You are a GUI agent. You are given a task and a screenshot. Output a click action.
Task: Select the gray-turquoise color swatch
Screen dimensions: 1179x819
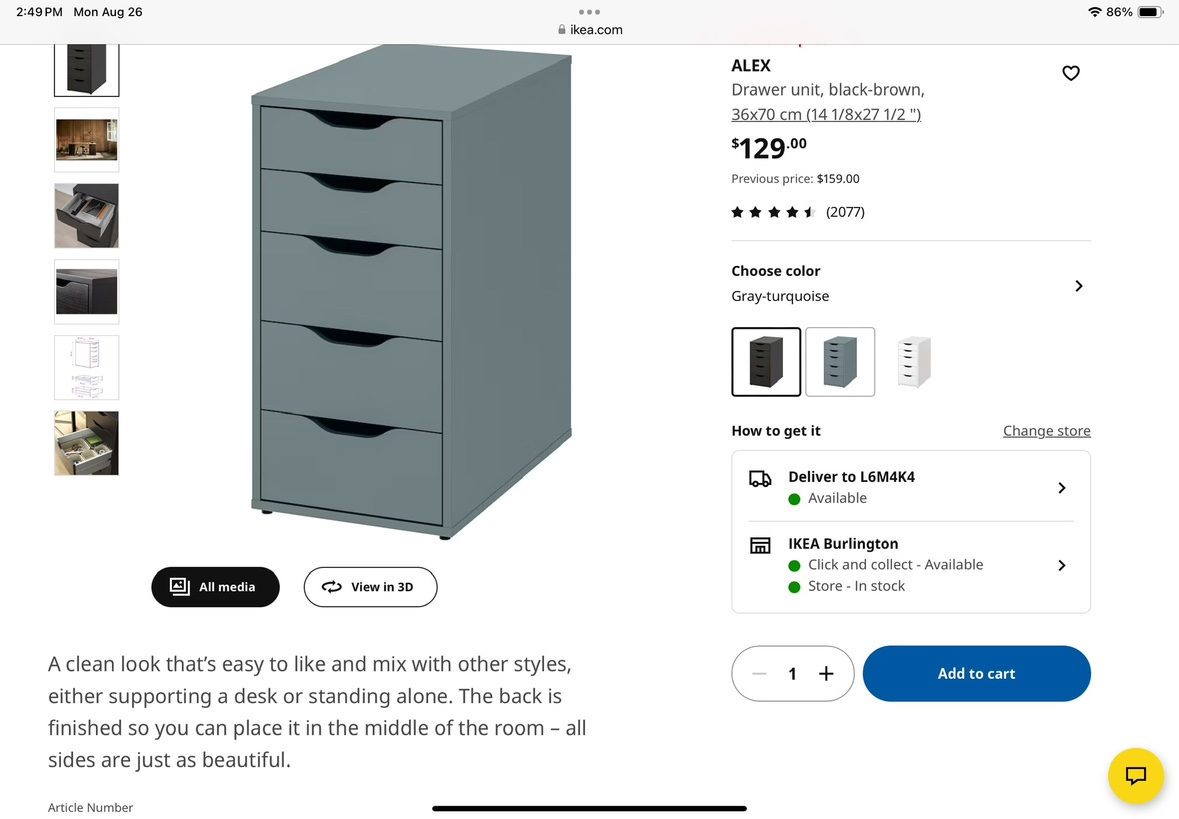coord(840,362)
